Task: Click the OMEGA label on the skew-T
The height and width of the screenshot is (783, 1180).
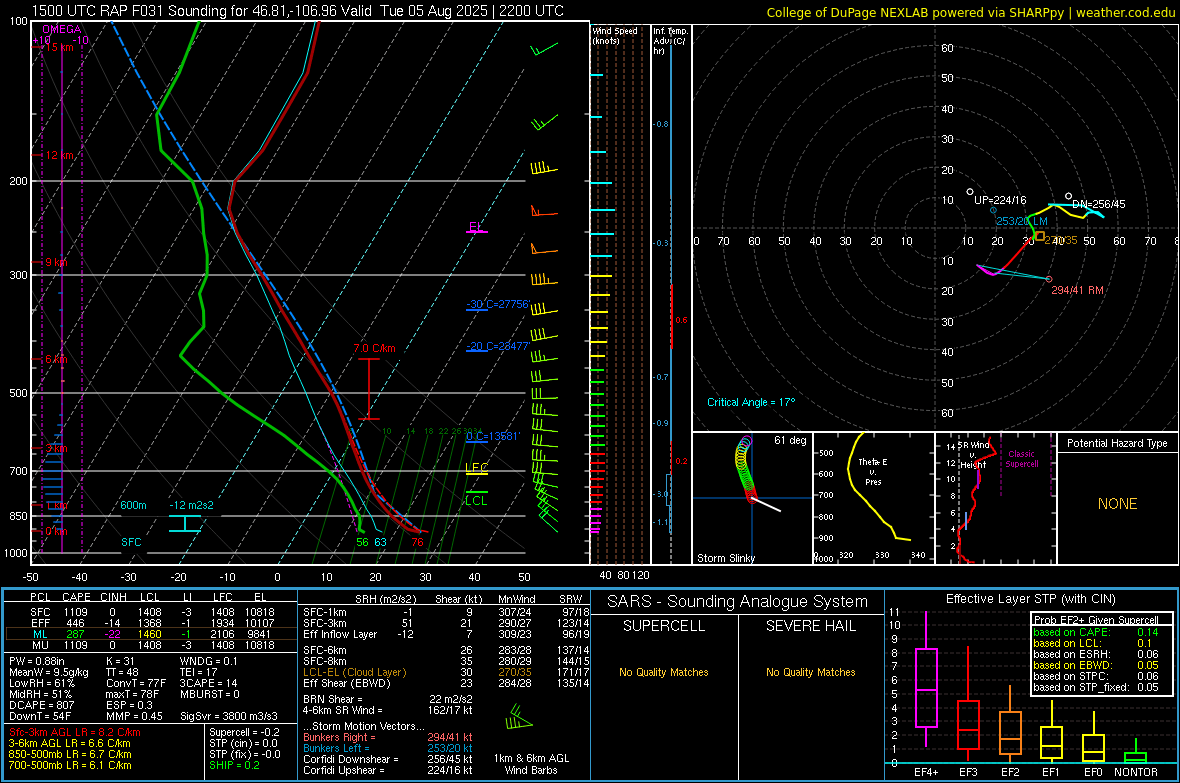Action: coord(62,29)
